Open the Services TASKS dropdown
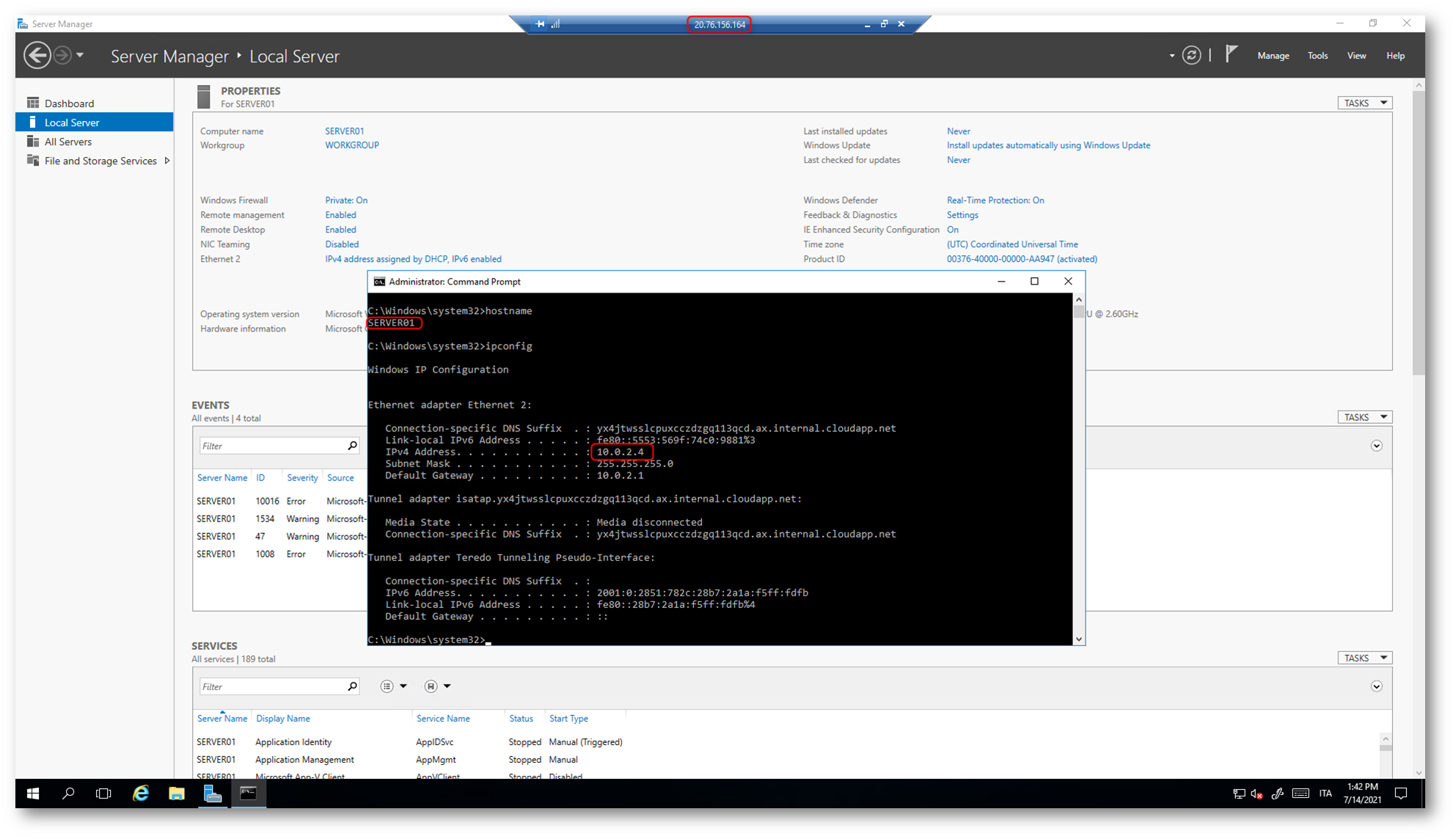Viewport: 1456px width, 839px height. pos(1364,658)
